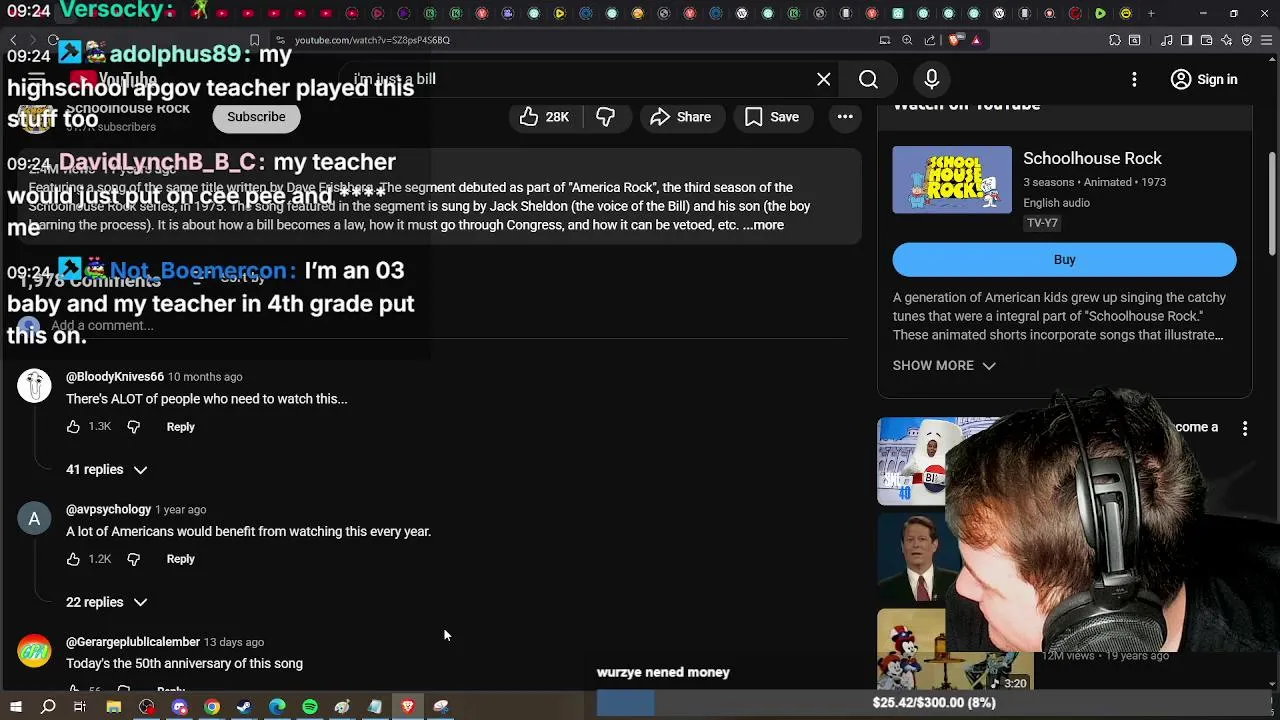The image size is (1280, 720).
Task: Open Brave Wallet icon
Action: 1206,40
